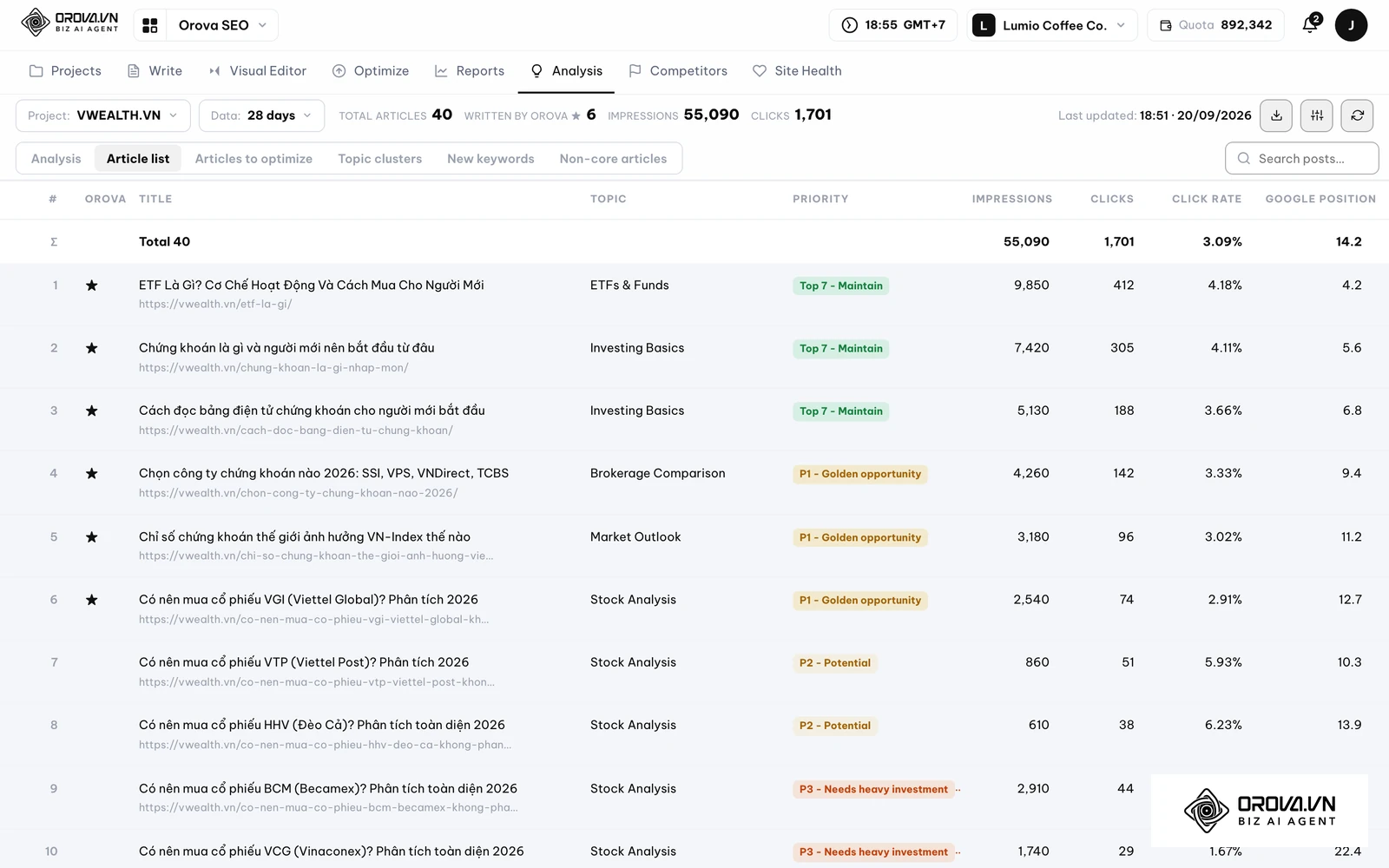Sort by the TOPIC column header

(x=609, y=199)
